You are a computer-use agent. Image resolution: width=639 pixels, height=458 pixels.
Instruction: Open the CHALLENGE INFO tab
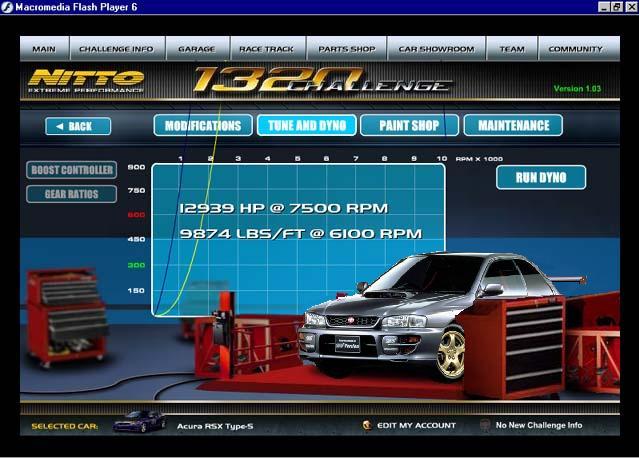(x=117, y=49)
